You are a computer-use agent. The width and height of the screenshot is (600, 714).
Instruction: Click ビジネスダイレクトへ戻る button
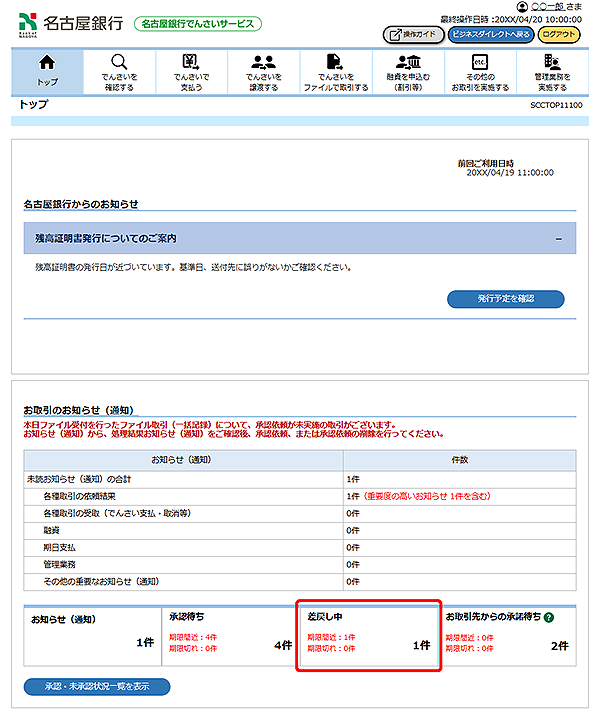pyautogui.click(x=490, y=35)
